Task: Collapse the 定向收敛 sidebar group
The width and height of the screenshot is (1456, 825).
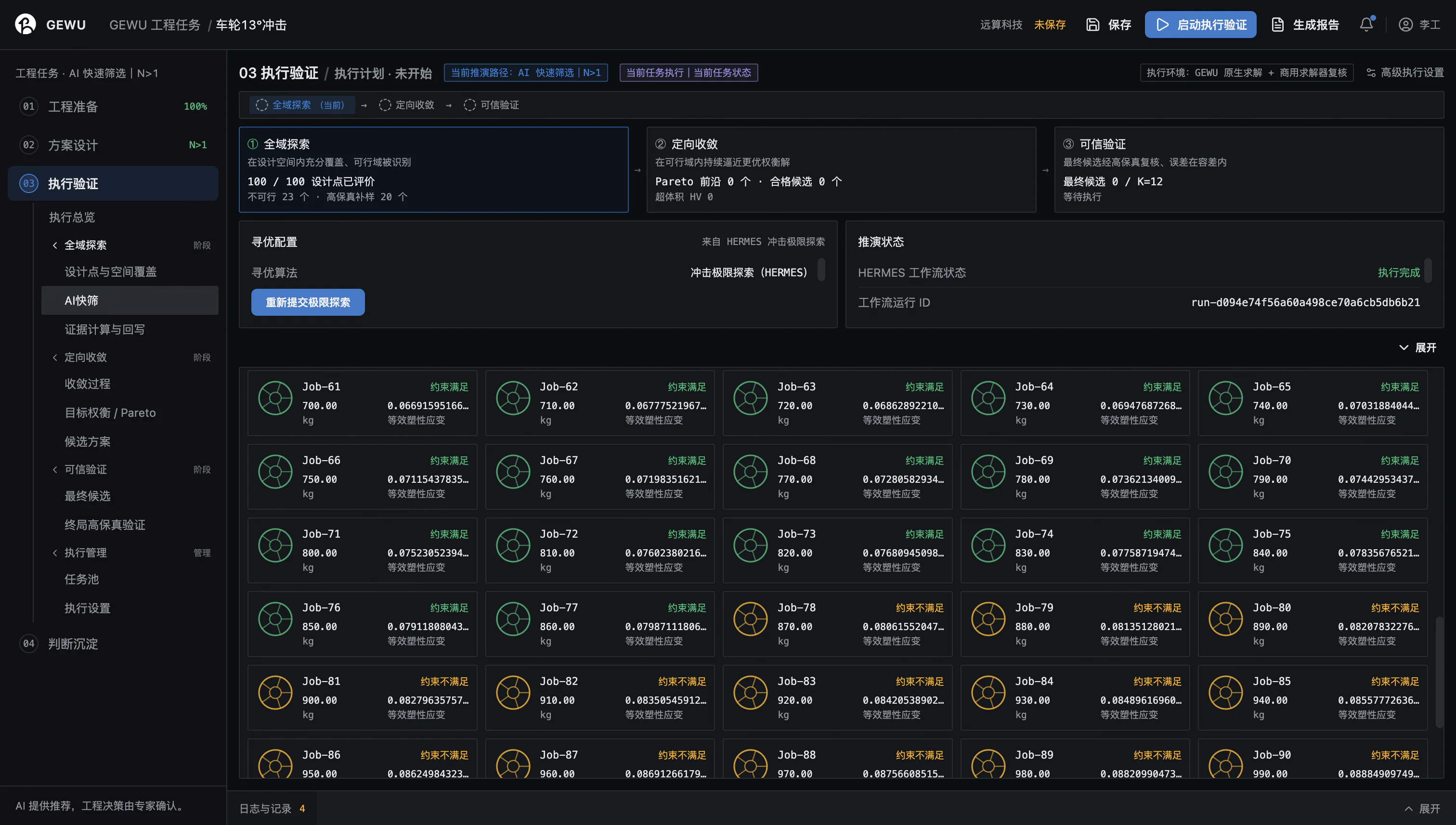Action: (x=55, y=357)
